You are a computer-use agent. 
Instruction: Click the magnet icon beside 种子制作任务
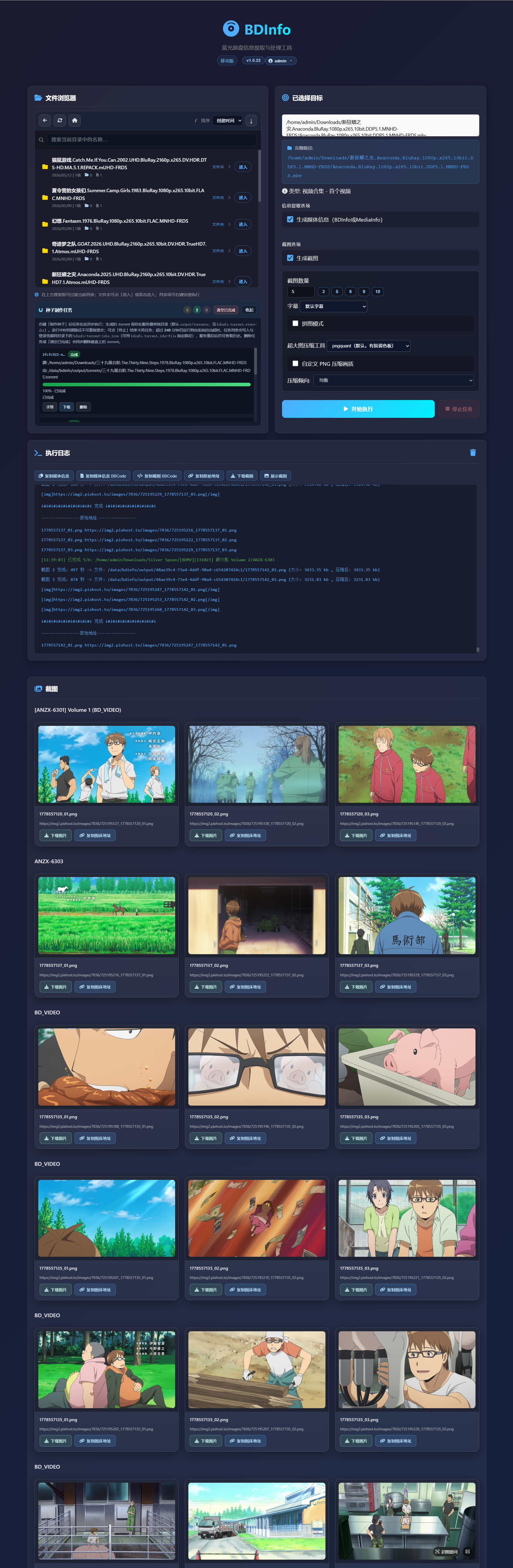coord(41,310)
